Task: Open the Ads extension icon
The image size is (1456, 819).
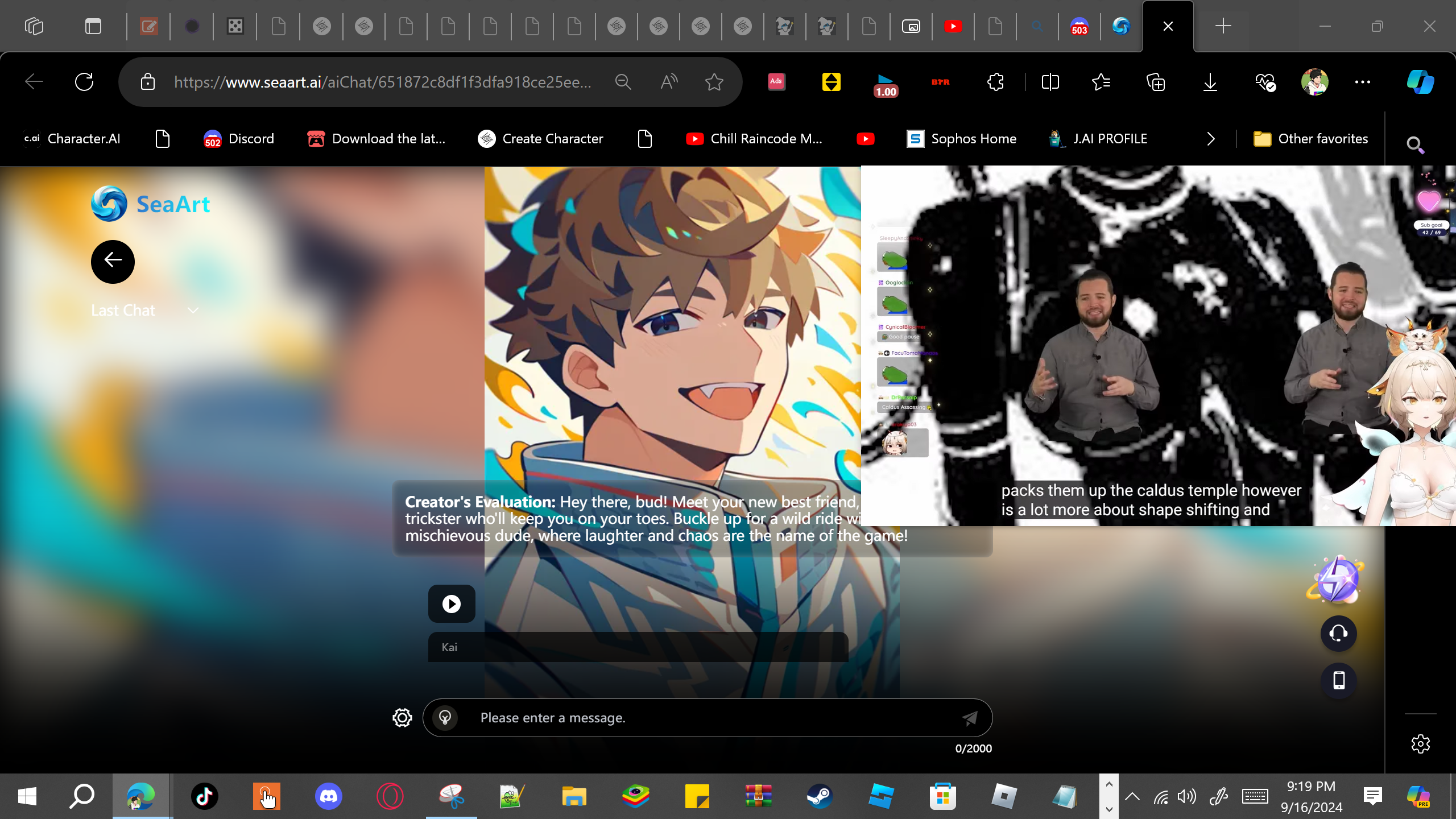Action: [776, 82]
